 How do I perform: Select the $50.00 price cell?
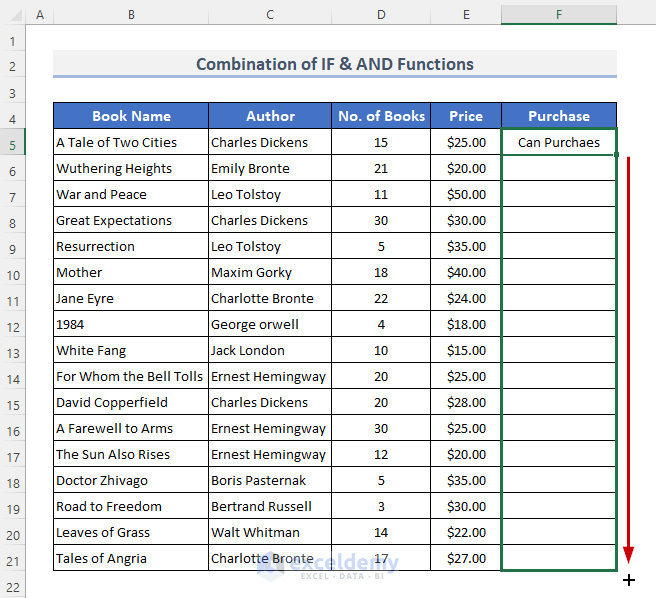click(x=466, y=194)
